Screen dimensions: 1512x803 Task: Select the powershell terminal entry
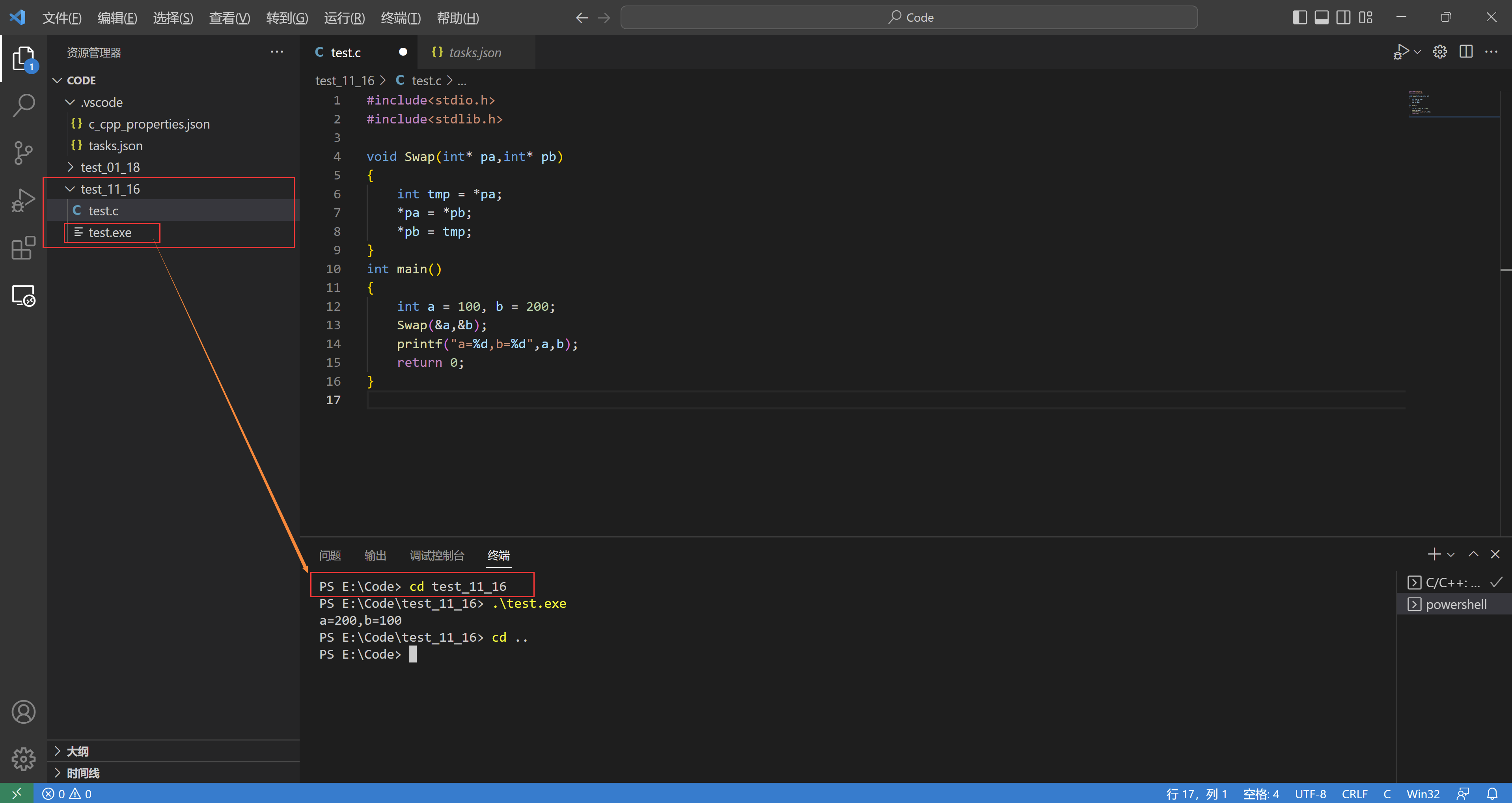click(1456, 604)
